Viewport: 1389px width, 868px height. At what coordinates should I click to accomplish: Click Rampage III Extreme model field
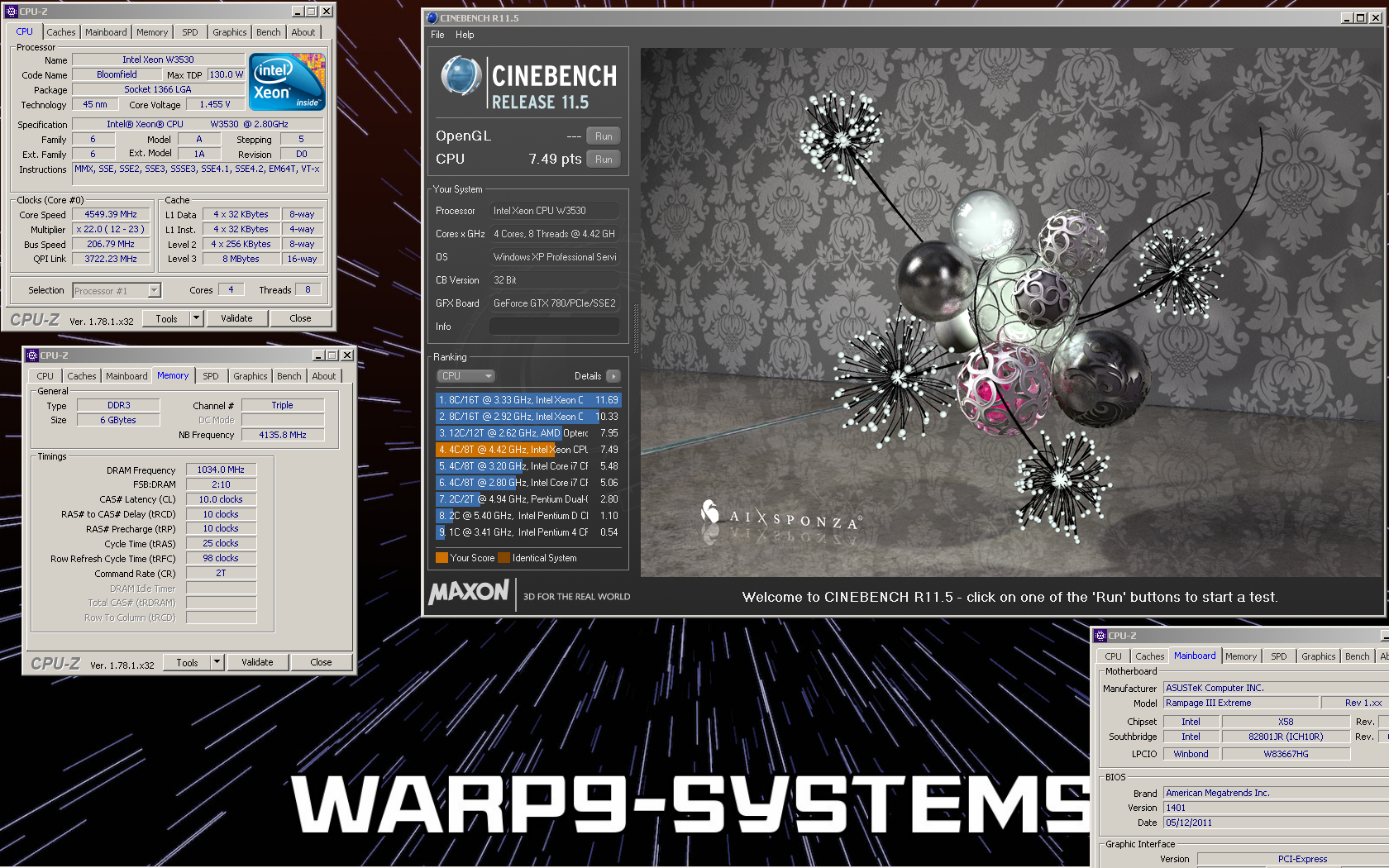point(1240,703)
